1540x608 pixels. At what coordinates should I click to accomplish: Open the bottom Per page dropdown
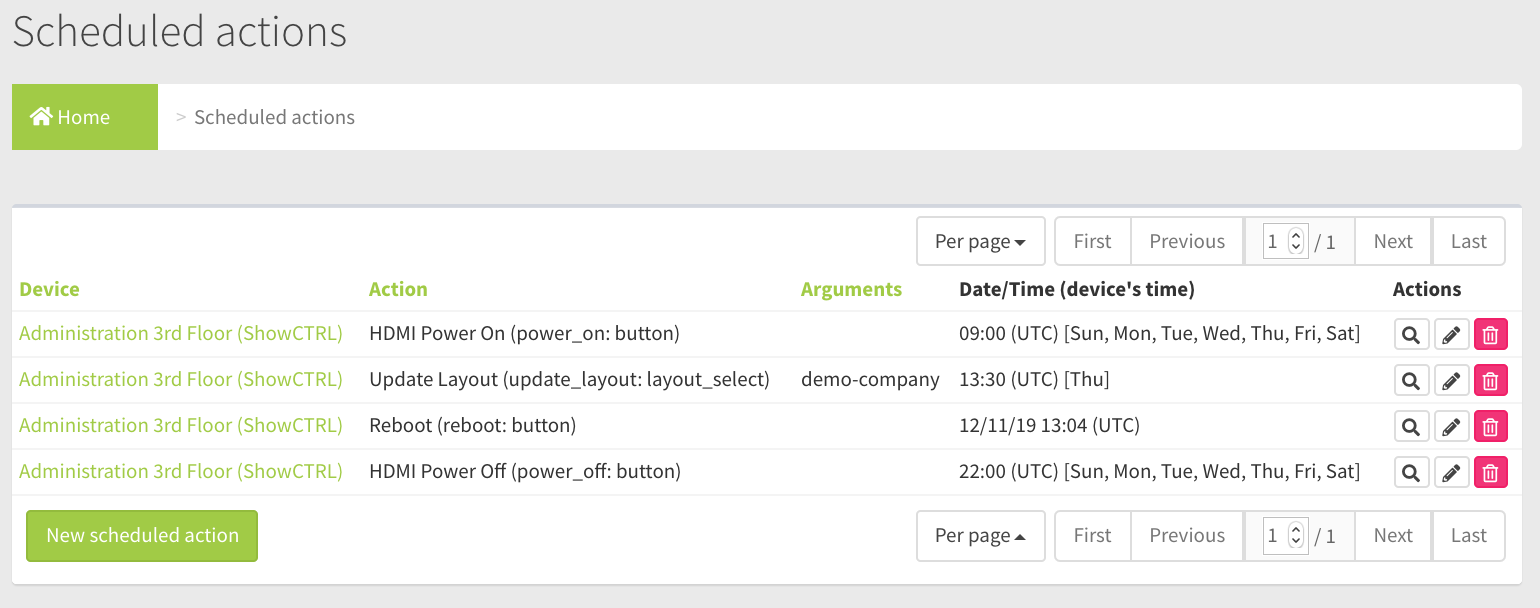click(x=980, y=535)
